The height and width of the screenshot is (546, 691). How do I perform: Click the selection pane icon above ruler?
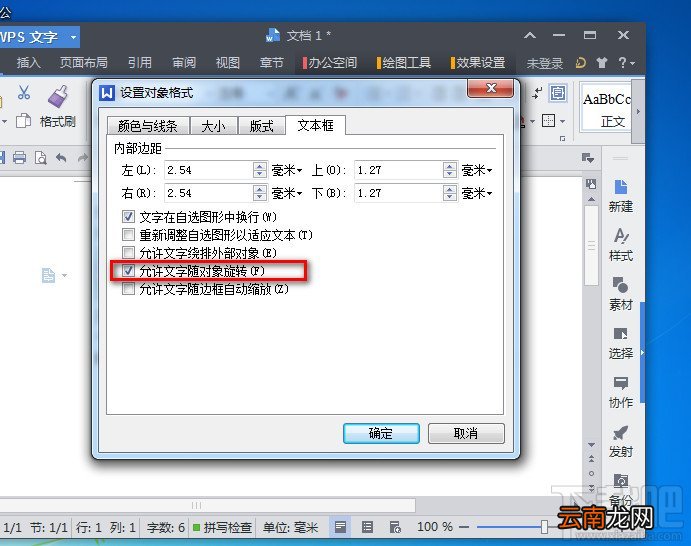(x=588, y=158)
